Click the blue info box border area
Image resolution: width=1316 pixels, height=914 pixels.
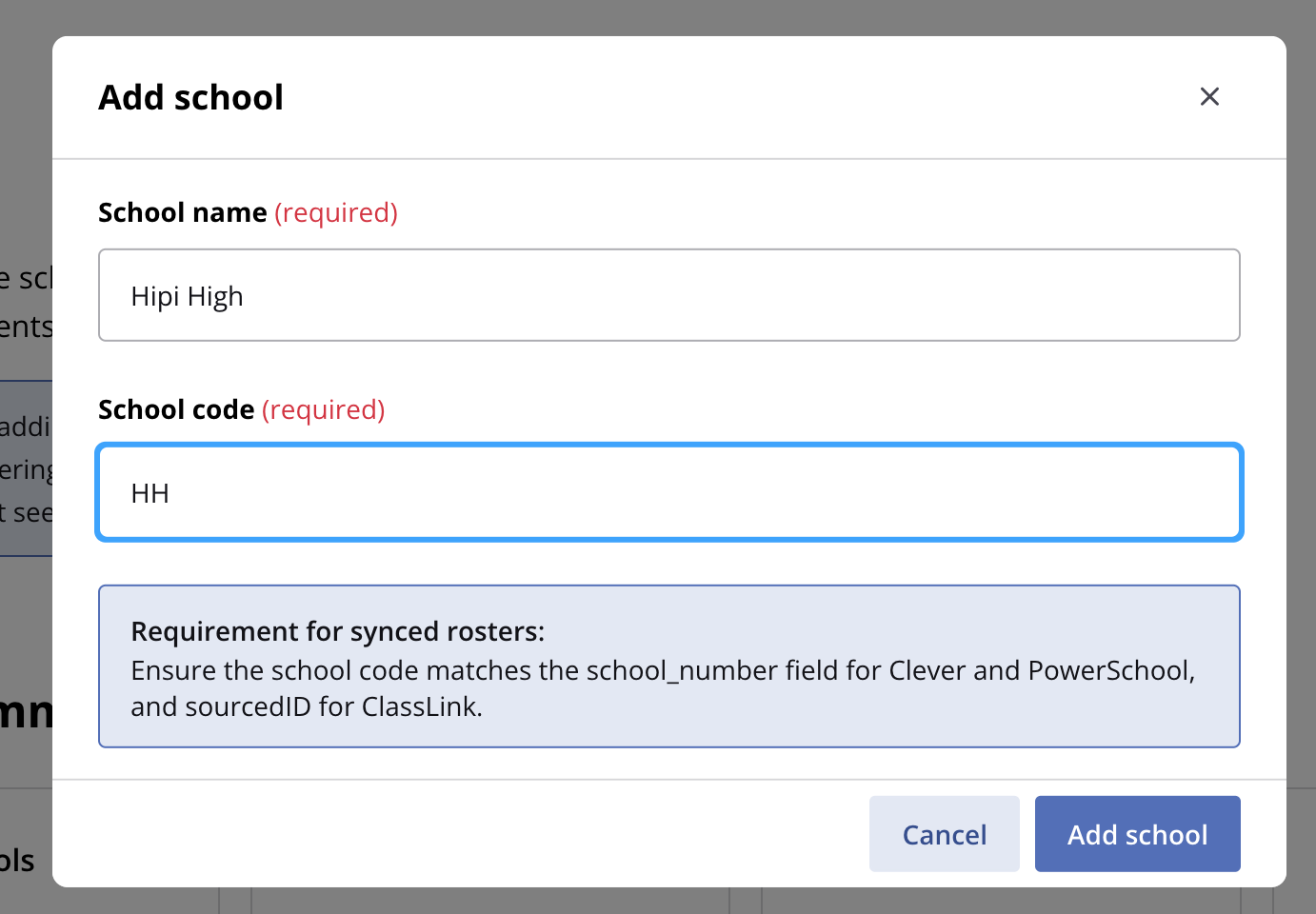coord(669,586)
